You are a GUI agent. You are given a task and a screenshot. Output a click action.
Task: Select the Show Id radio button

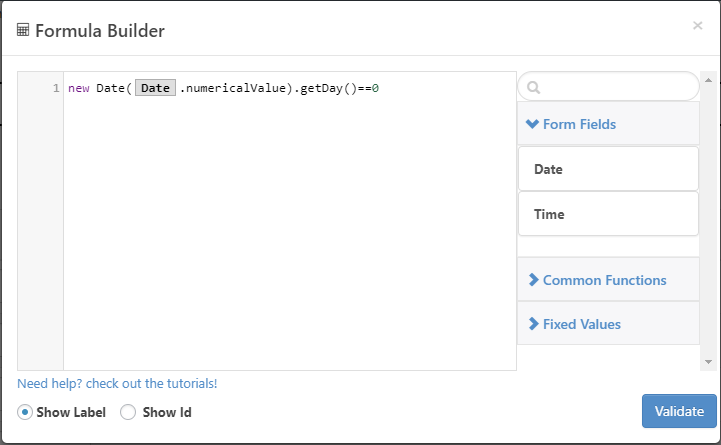[128, 412]
